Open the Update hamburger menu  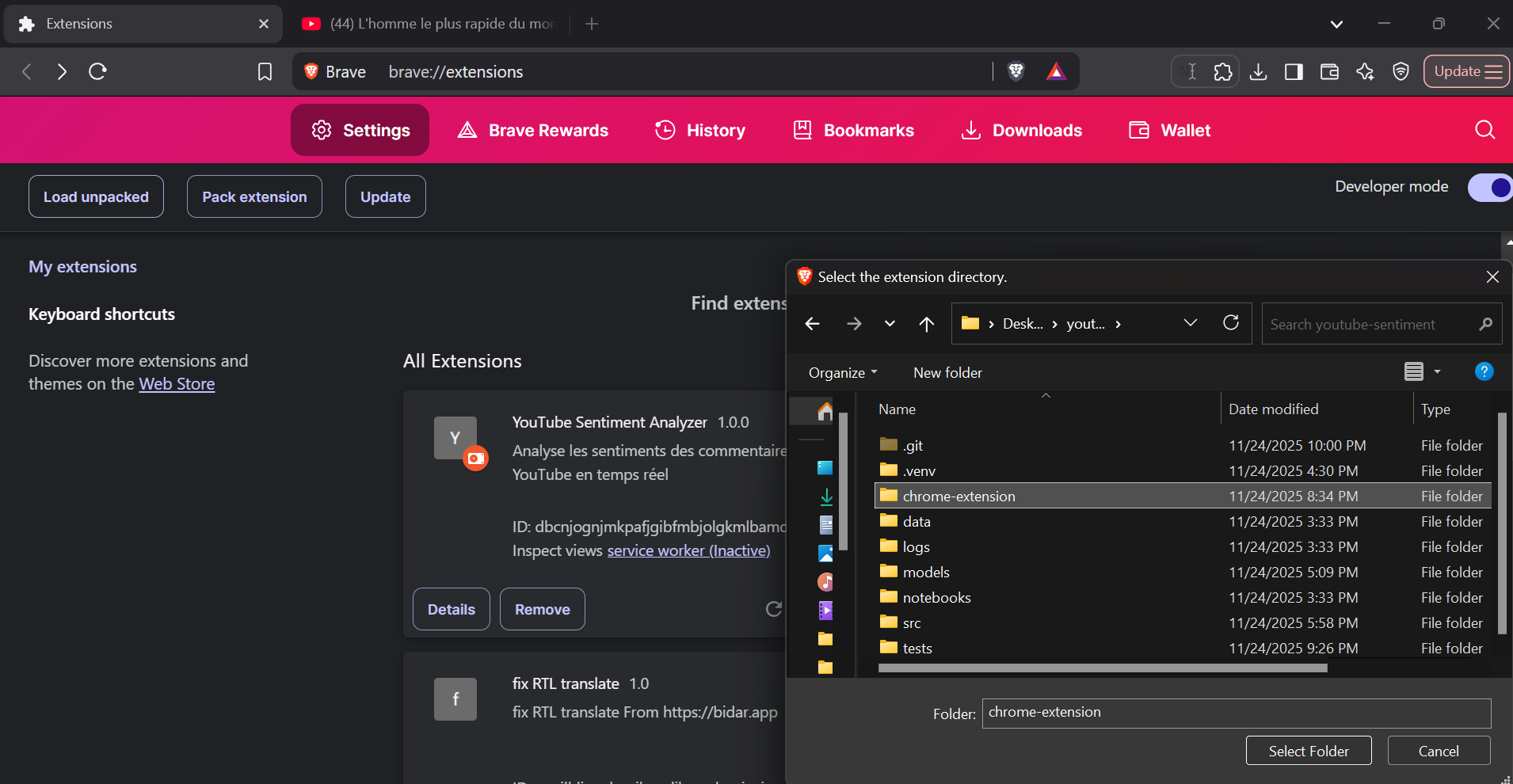coord(1466,71)
